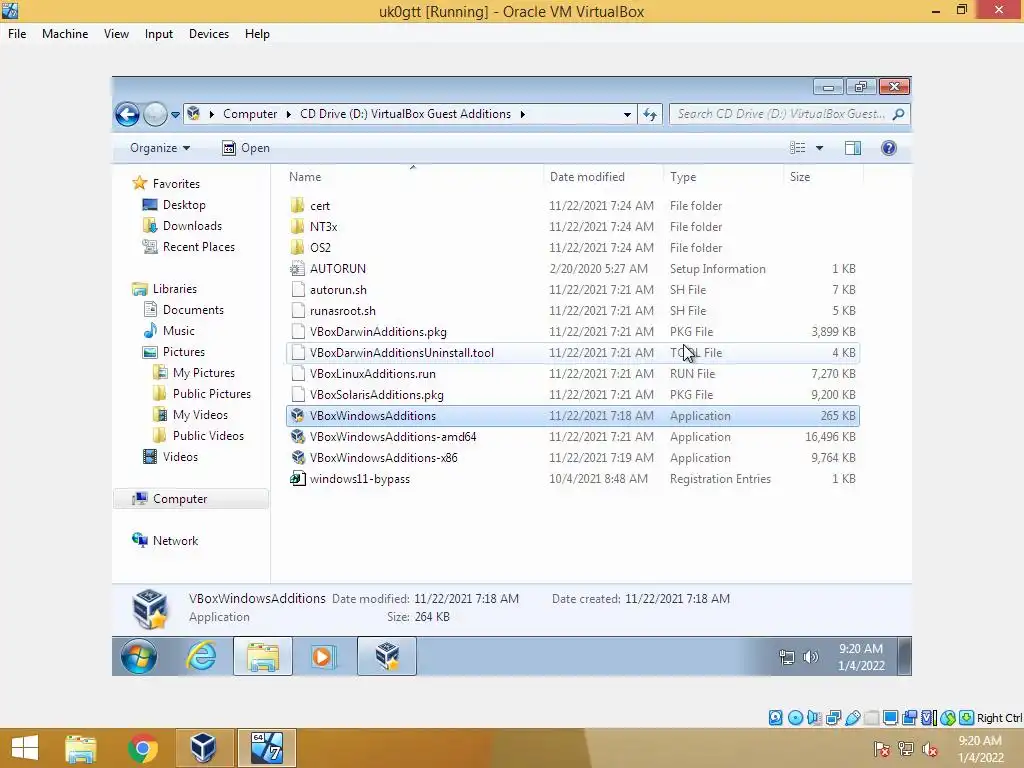Click the host Windows Start button

pyautogui.click(x=25, y=748)
